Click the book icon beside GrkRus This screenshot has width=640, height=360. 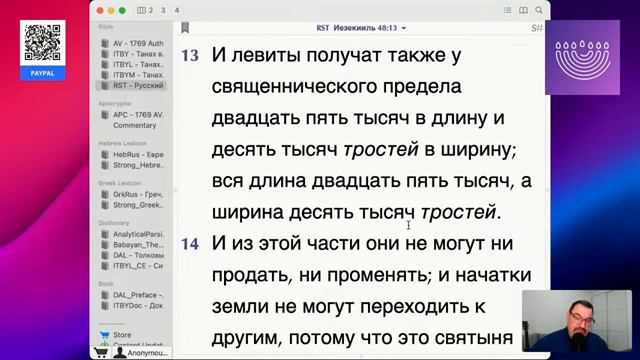pyautogui.click(x=105, y=194)
